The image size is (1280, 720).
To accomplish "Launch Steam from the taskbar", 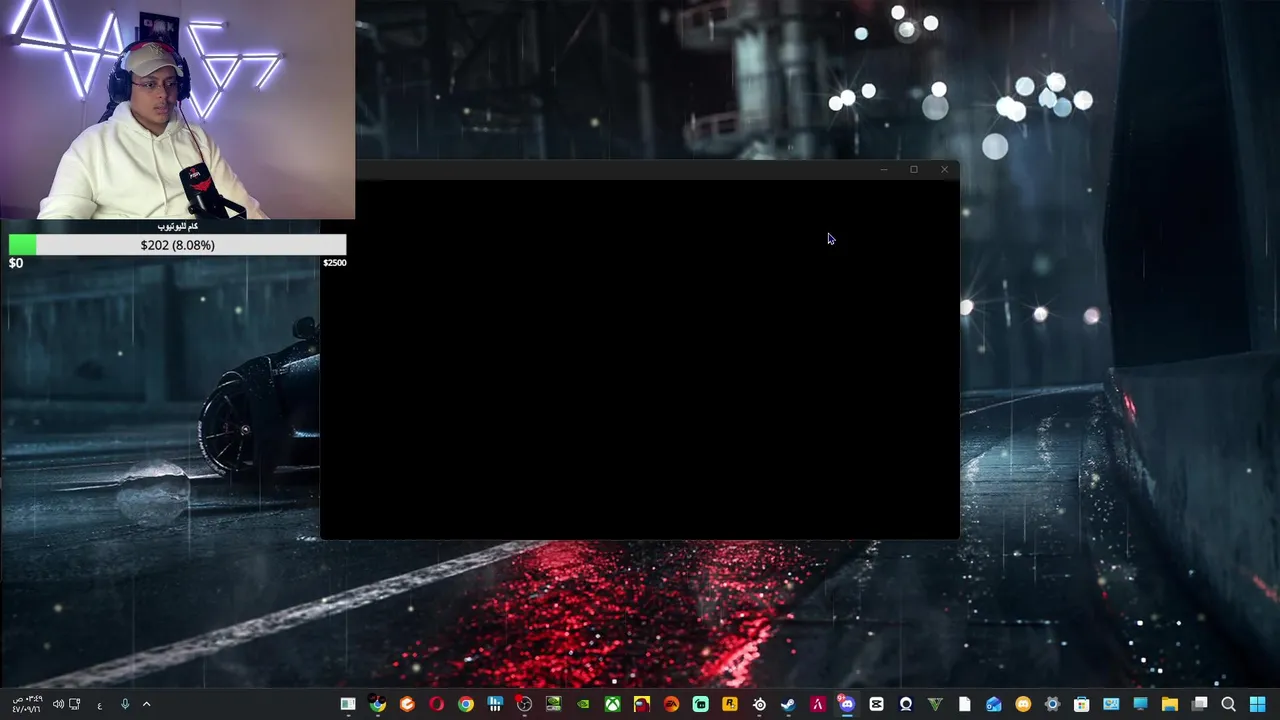I will coord(788,705).
